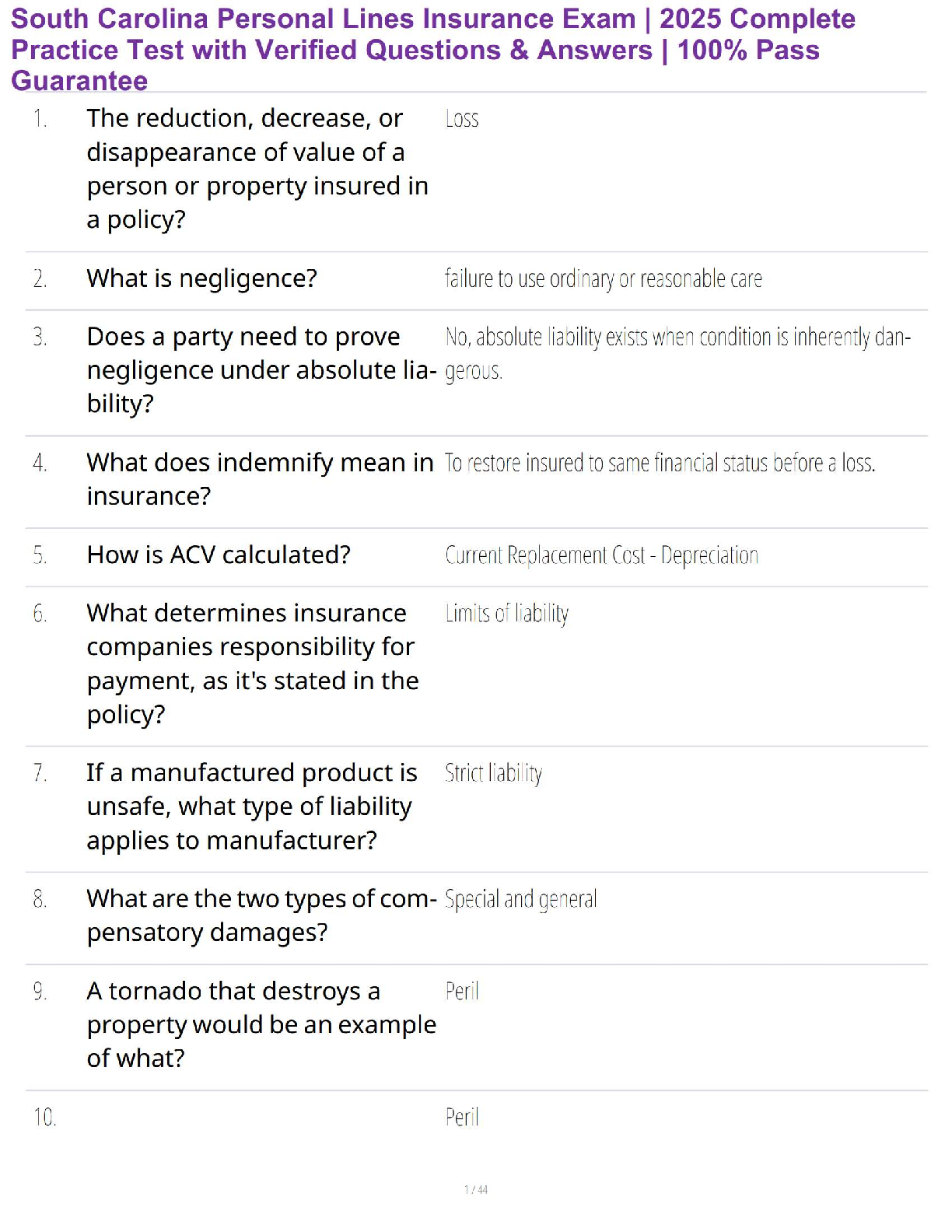Click the answer starting "No, absolute liability exists"

677,338
